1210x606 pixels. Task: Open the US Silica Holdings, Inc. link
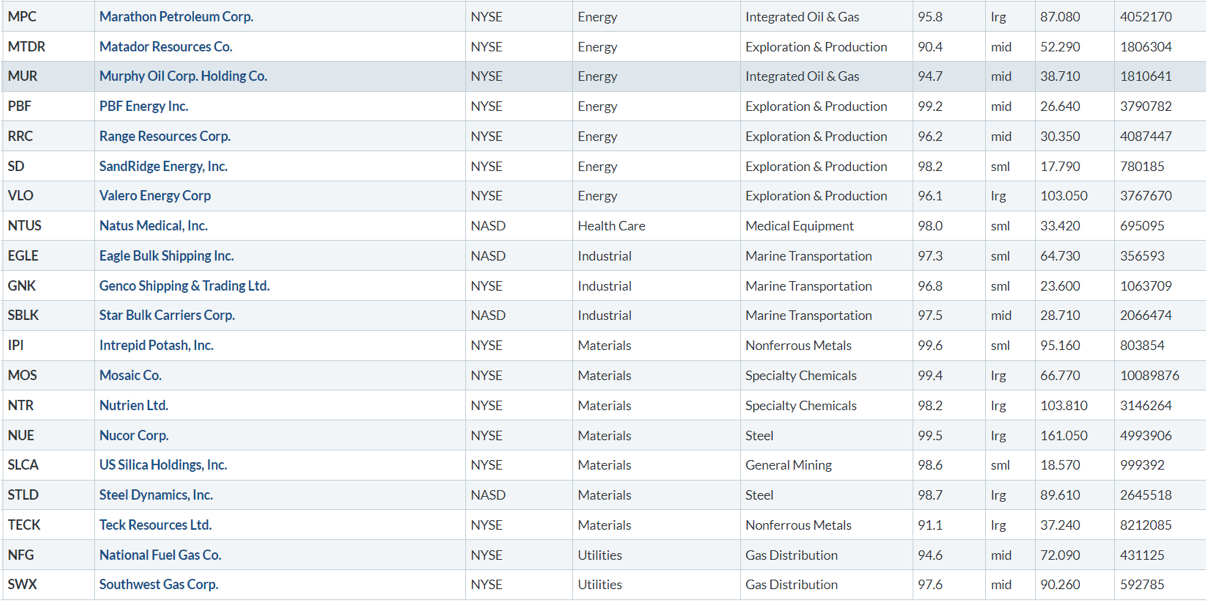tap(163, 465)
